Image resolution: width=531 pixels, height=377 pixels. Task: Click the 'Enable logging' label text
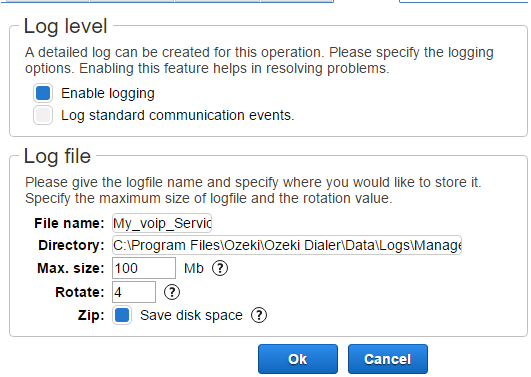pos(108,93)
